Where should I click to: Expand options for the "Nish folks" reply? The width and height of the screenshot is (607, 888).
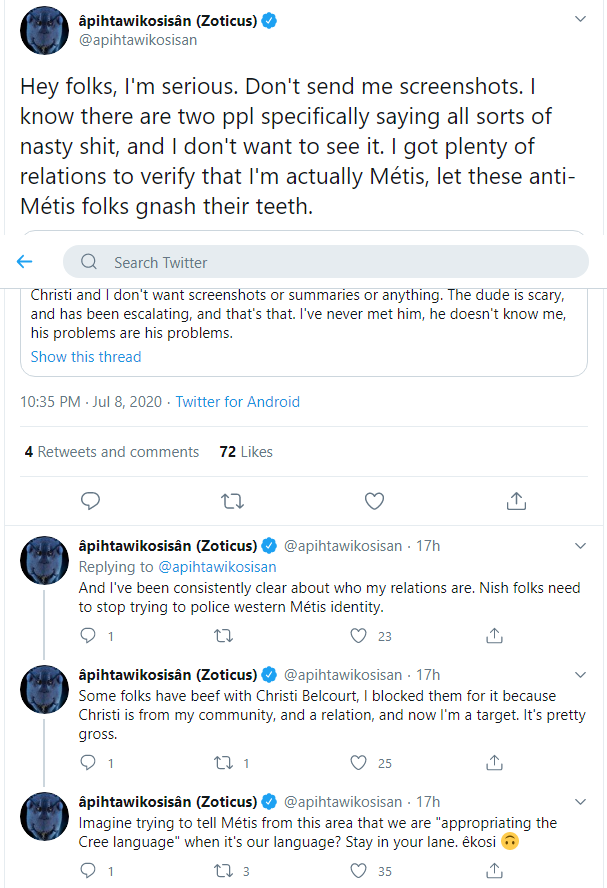pyautogui.click(x=581, y=546)
